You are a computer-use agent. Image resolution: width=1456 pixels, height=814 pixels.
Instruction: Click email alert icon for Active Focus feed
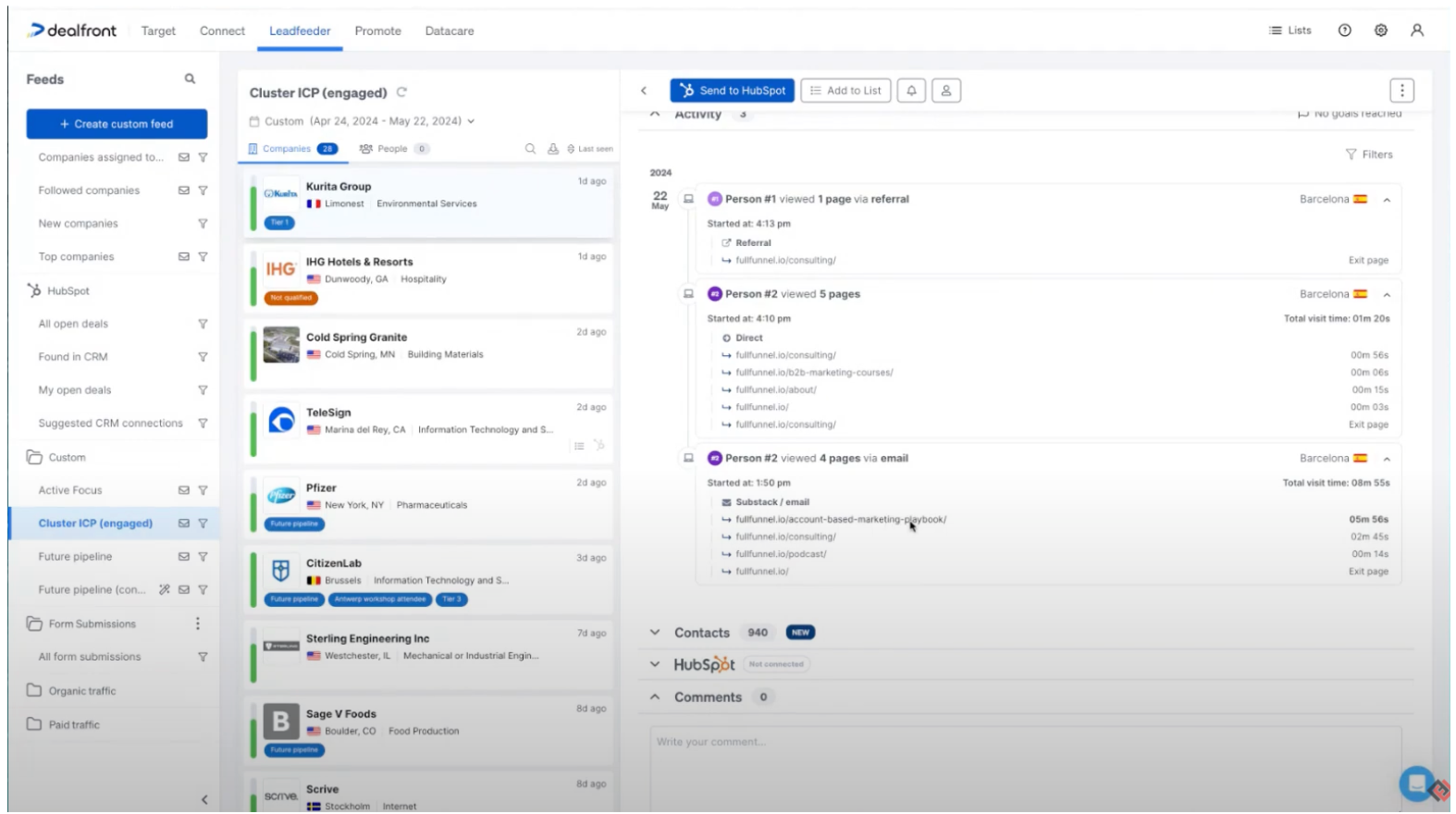point(184,490)
